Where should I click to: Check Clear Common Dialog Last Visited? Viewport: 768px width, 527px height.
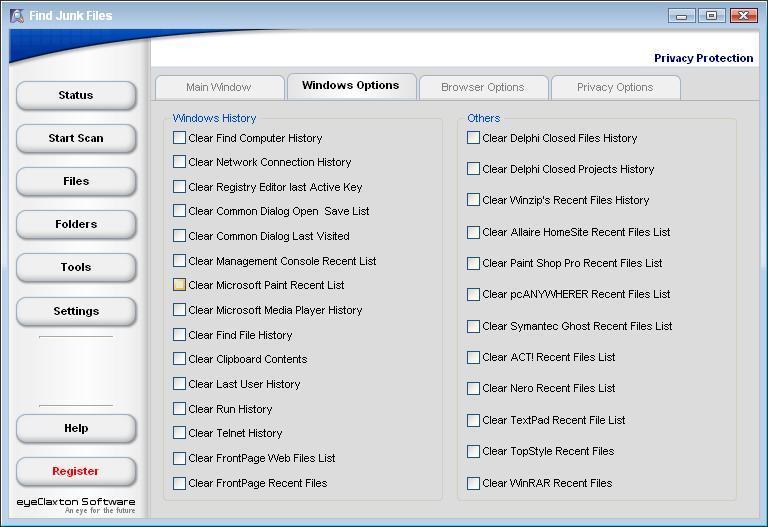[179, 236]
